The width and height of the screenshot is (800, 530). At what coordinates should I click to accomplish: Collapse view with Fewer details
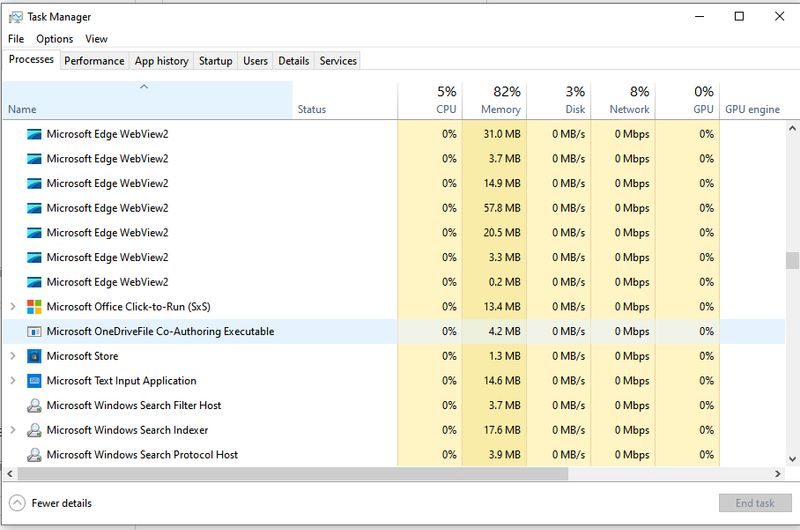tap(50, 504)
